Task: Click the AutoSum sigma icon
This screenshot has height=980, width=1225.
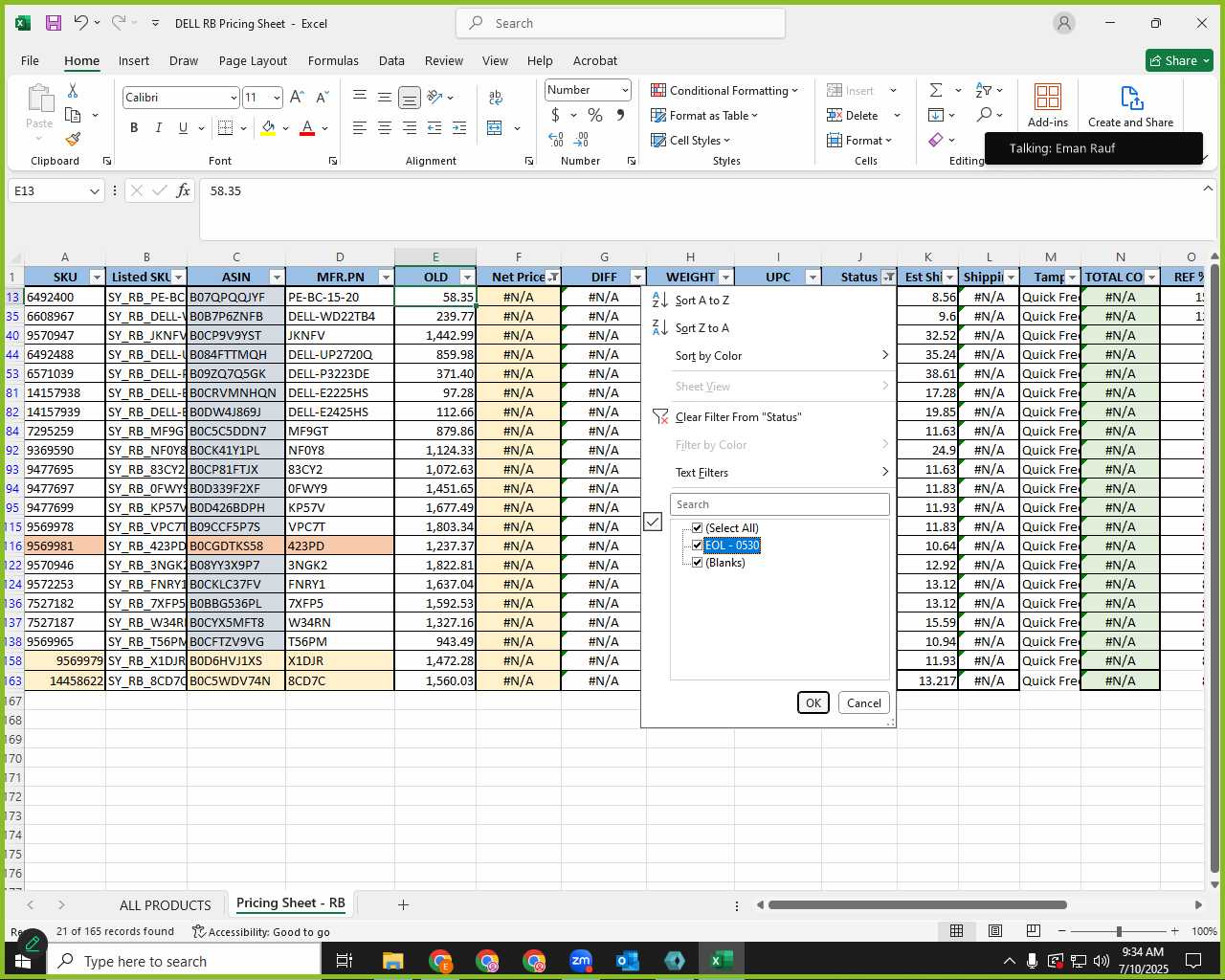Action: (936, 90)
